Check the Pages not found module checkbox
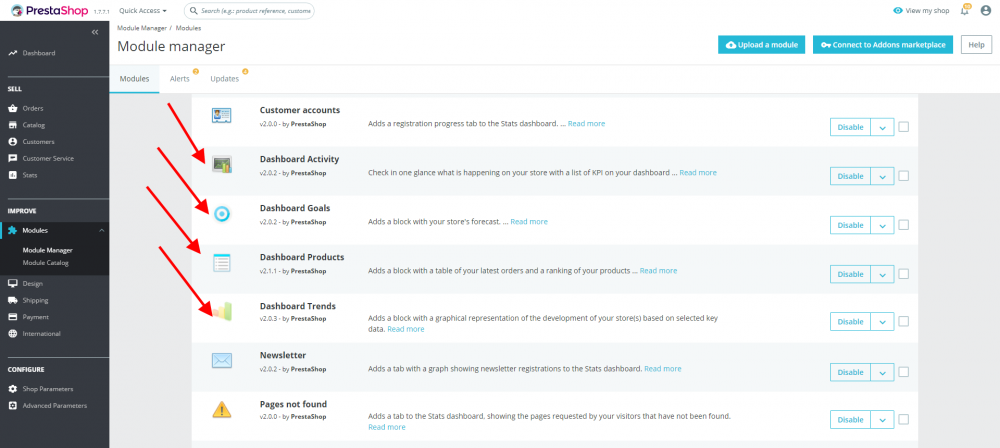Viewport: 1000px width, 448px height. 903,419
